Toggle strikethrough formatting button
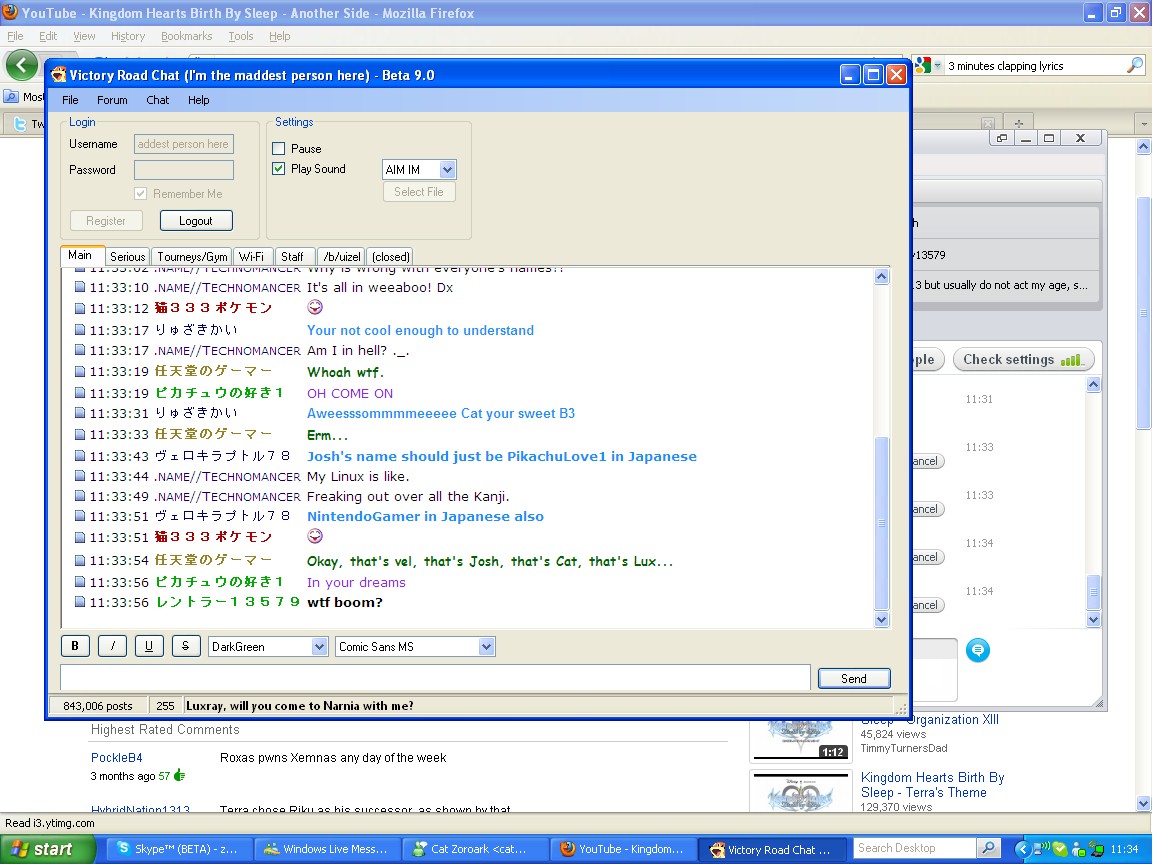Screen dimensions: 1153x864 pyautogui.click(x=186, y=646)
